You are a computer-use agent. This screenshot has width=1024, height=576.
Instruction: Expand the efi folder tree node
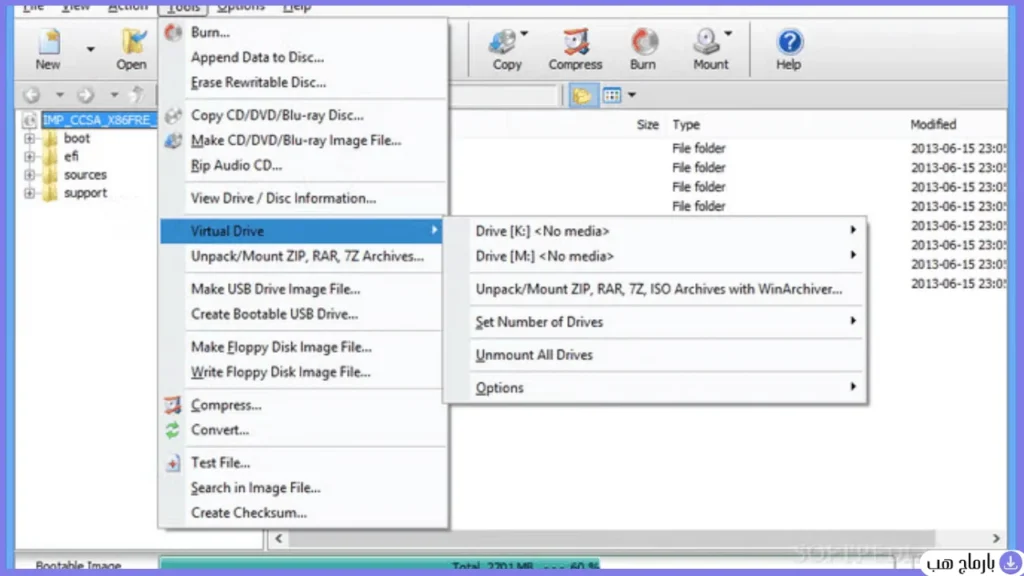pos(29,157)
